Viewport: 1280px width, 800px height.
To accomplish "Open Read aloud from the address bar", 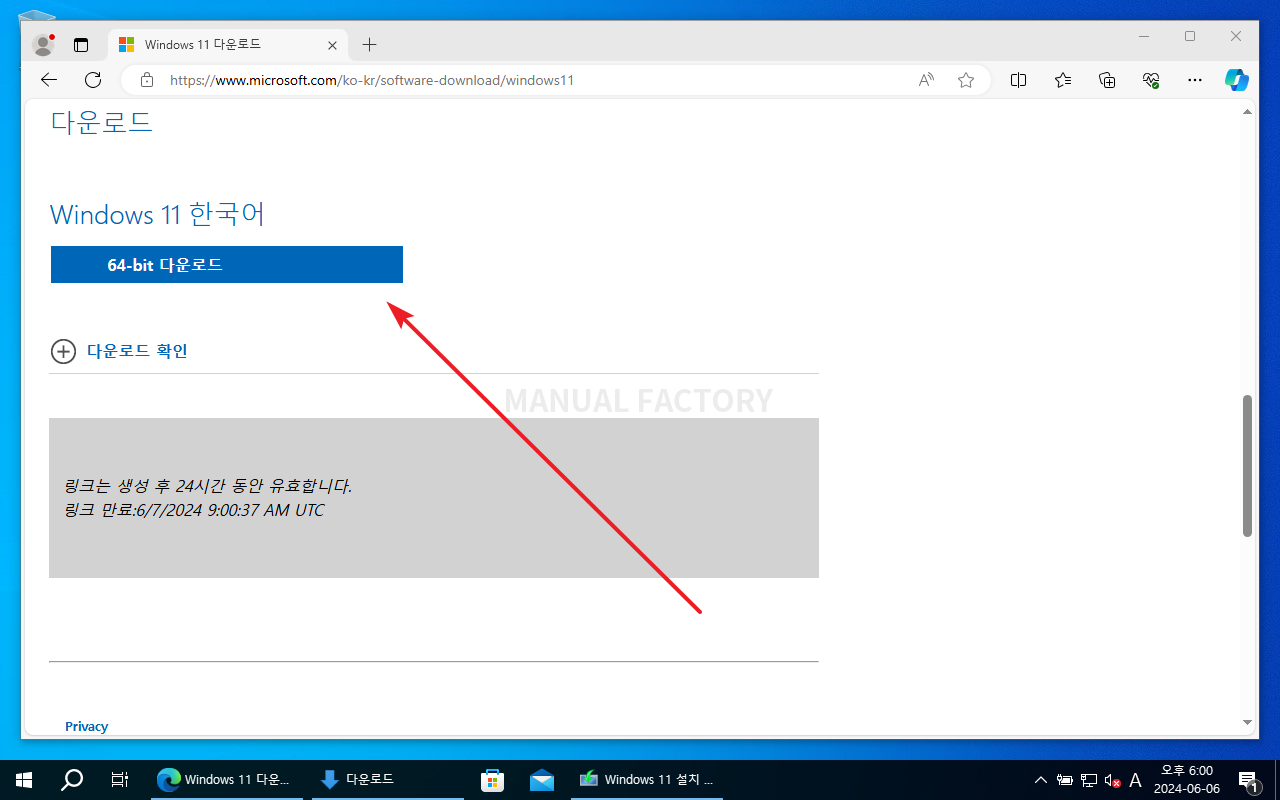I will tap(926, 80).
